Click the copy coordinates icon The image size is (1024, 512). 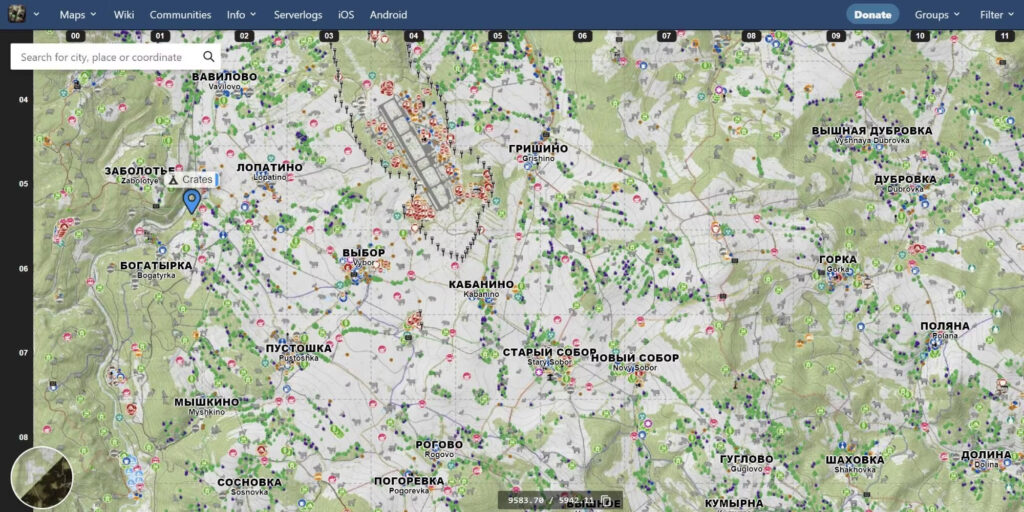606,500
